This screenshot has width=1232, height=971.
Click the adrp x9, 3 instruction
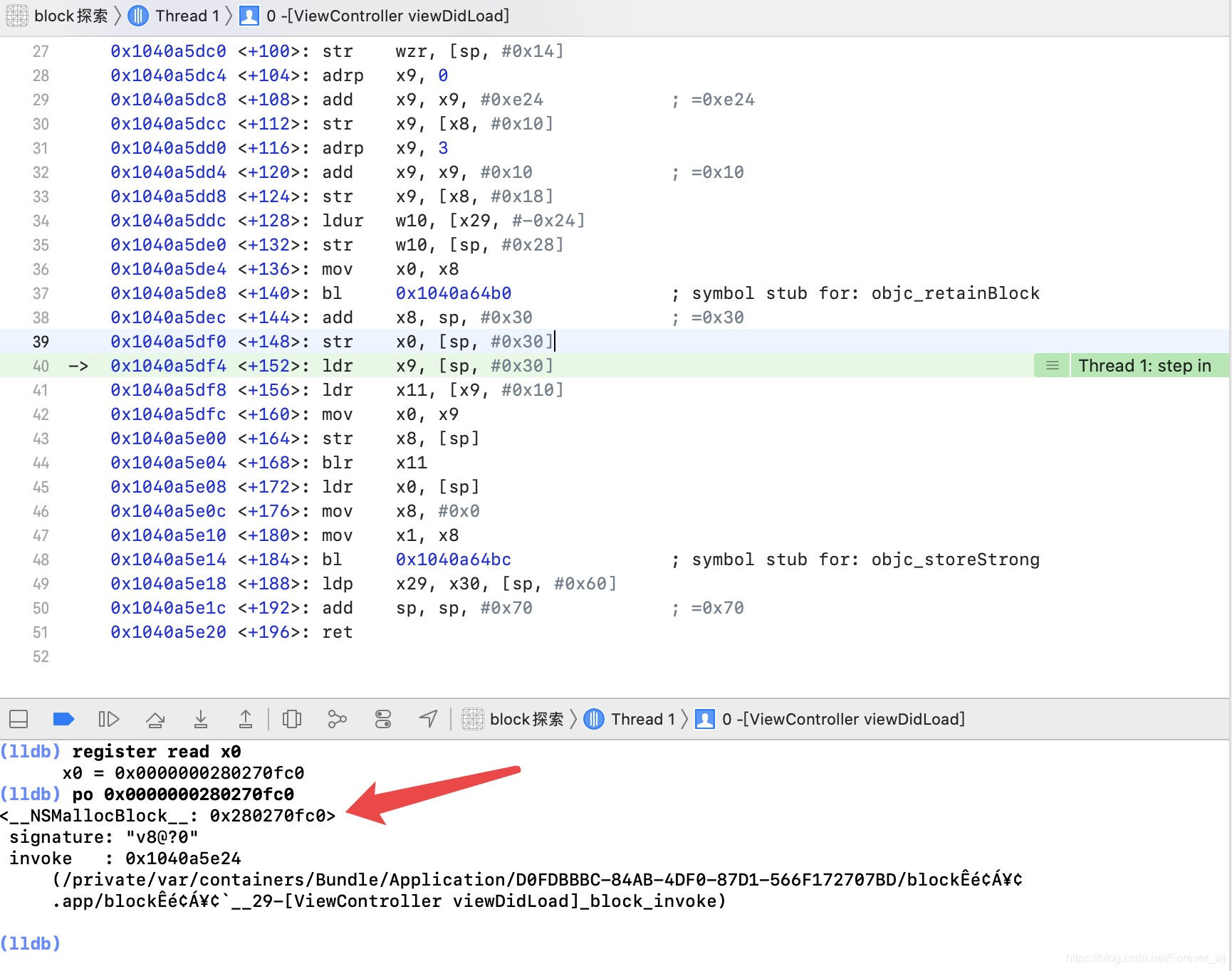(385, 148)
